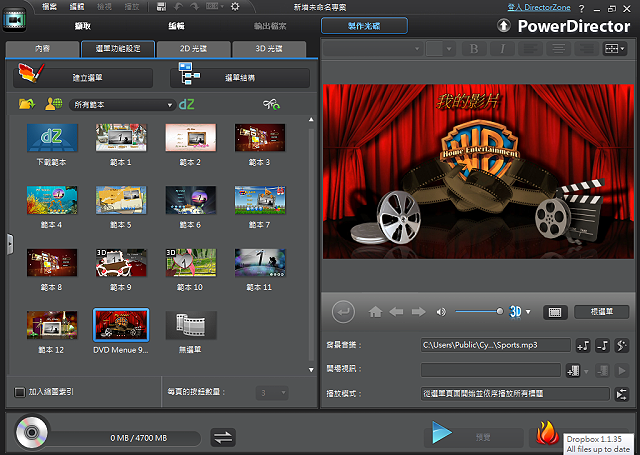Click the undo arrow in top toolbar
This screenshot has height=455, width=640.
178,7
